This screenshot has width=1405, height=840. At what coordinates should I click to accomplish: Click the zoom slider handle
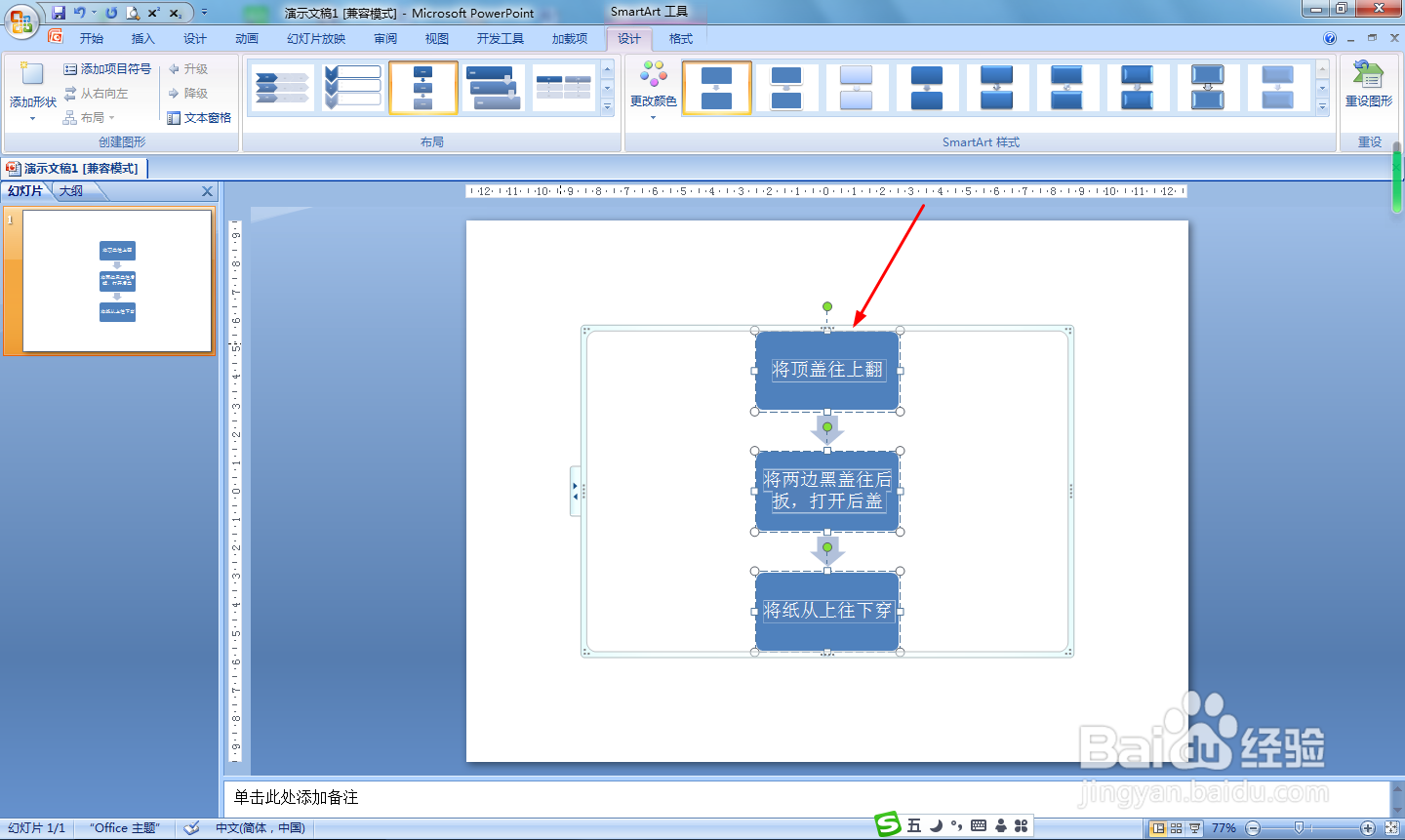pos(1298,828)
